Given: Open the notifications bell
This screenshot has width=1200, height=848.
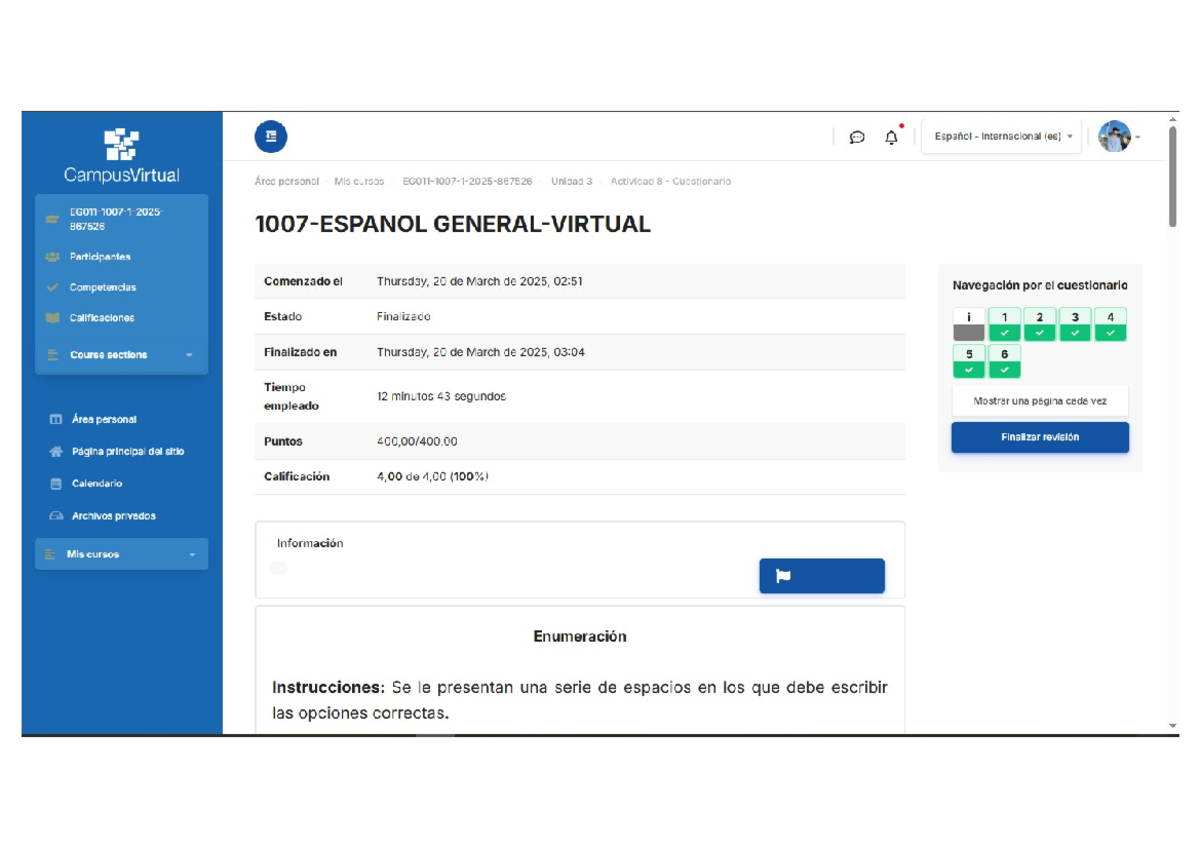Looking at the screenshot, I should [x=891, y=137].
